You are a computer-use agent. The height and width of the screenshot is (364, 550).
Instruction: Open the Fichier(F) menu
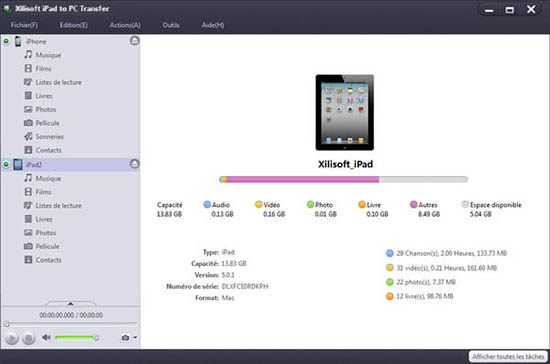pyautogui.click(x=24, y=25)
